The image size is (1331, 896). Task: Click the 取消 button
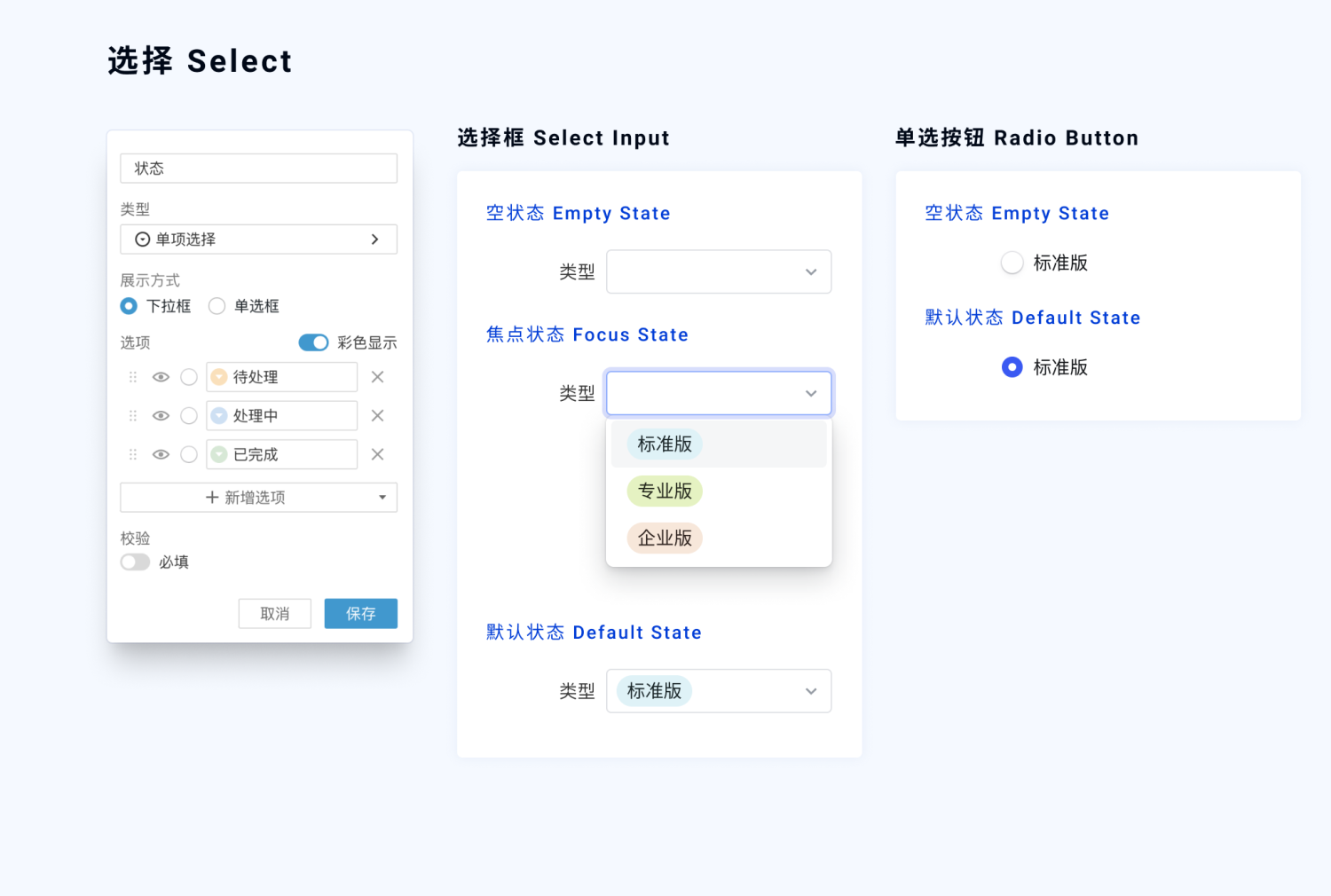click(274, 614)
